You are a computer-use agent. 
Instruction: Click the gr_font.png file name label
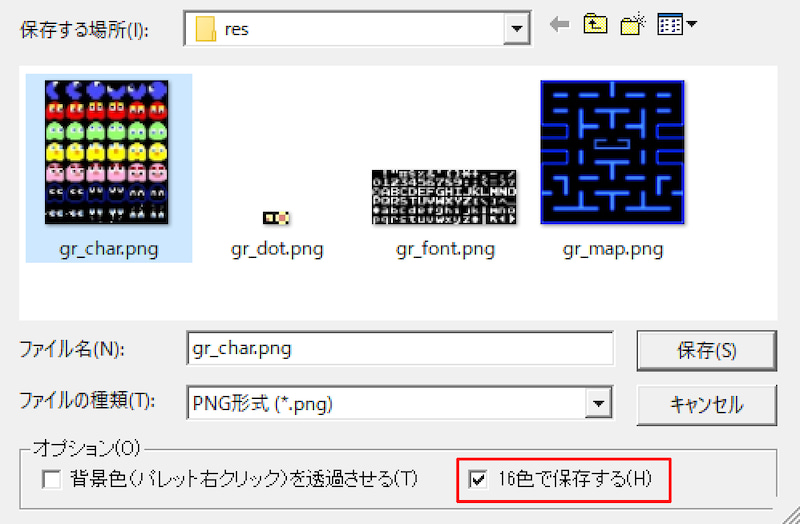pyautogui.click(x=445, y=249)
